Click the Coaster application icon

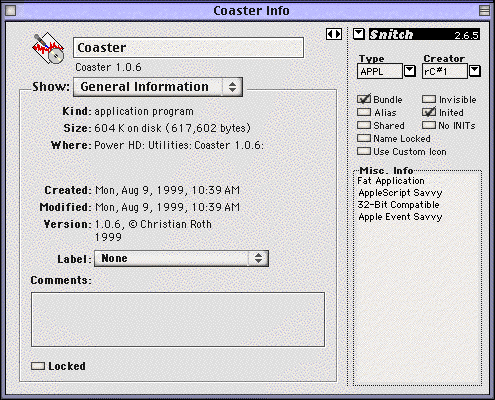coord(48,48)
